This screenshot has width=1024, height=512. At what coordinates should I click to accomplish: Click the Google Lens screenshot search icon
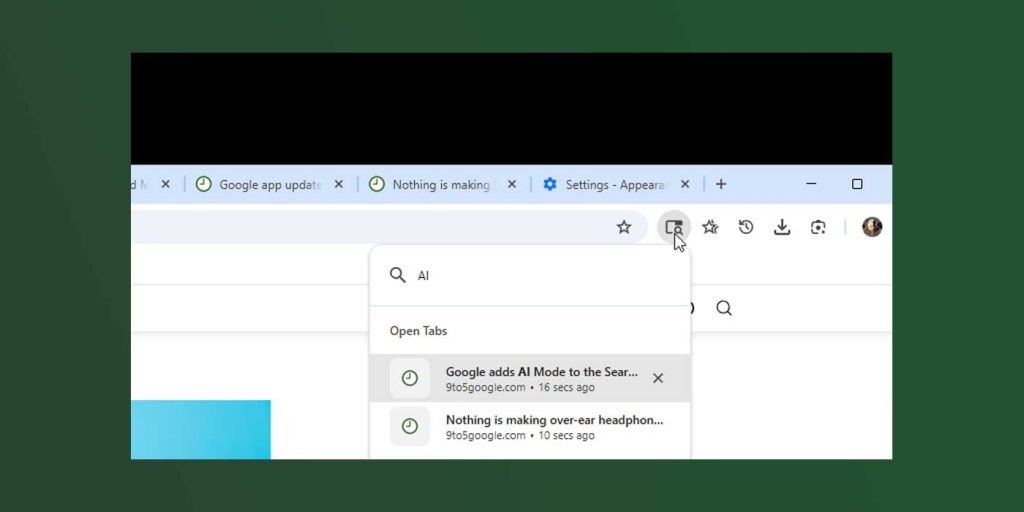coord(818,227)
